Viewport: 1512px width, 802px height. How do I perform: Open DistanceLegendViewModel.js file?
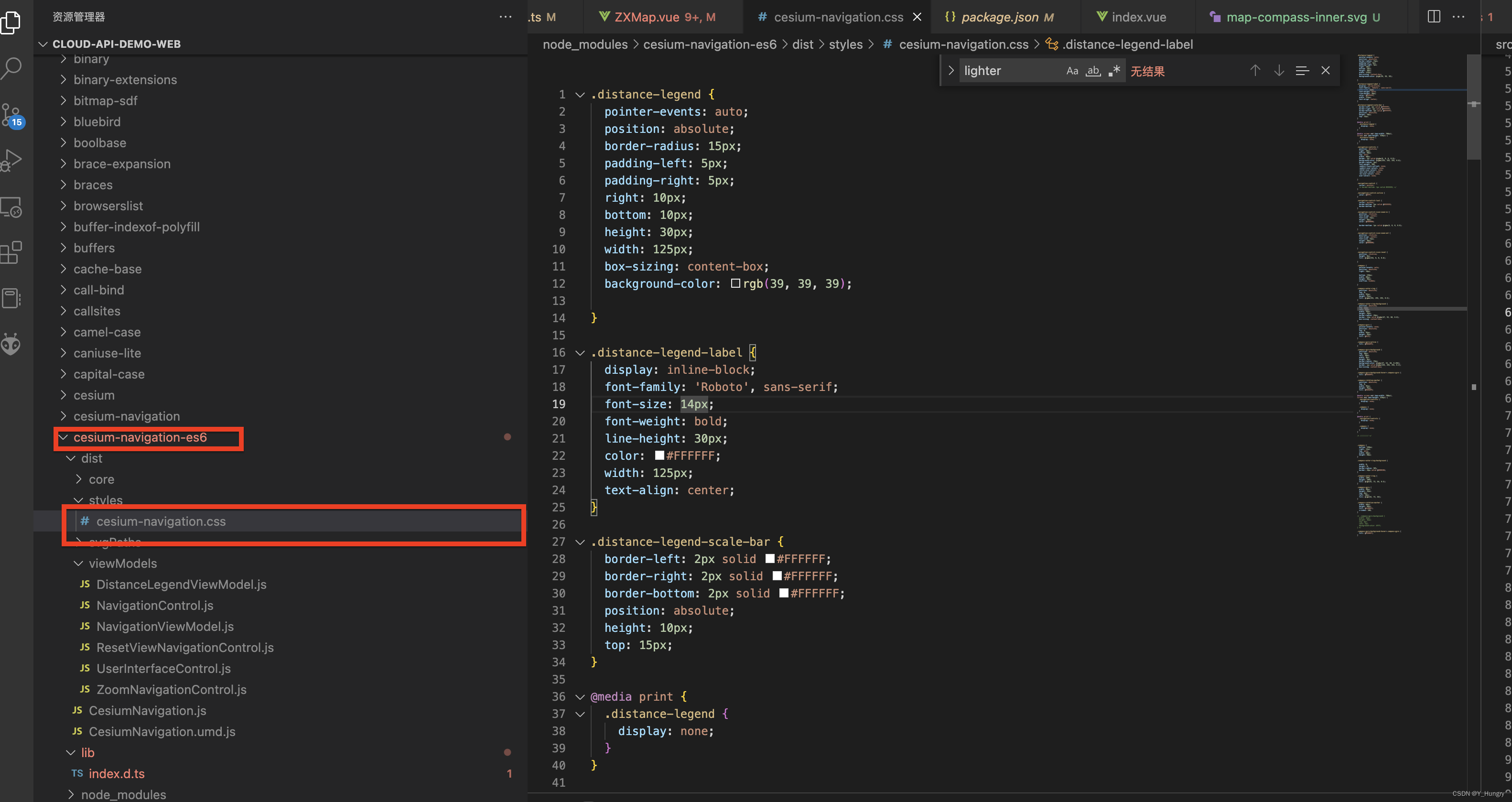181,584
